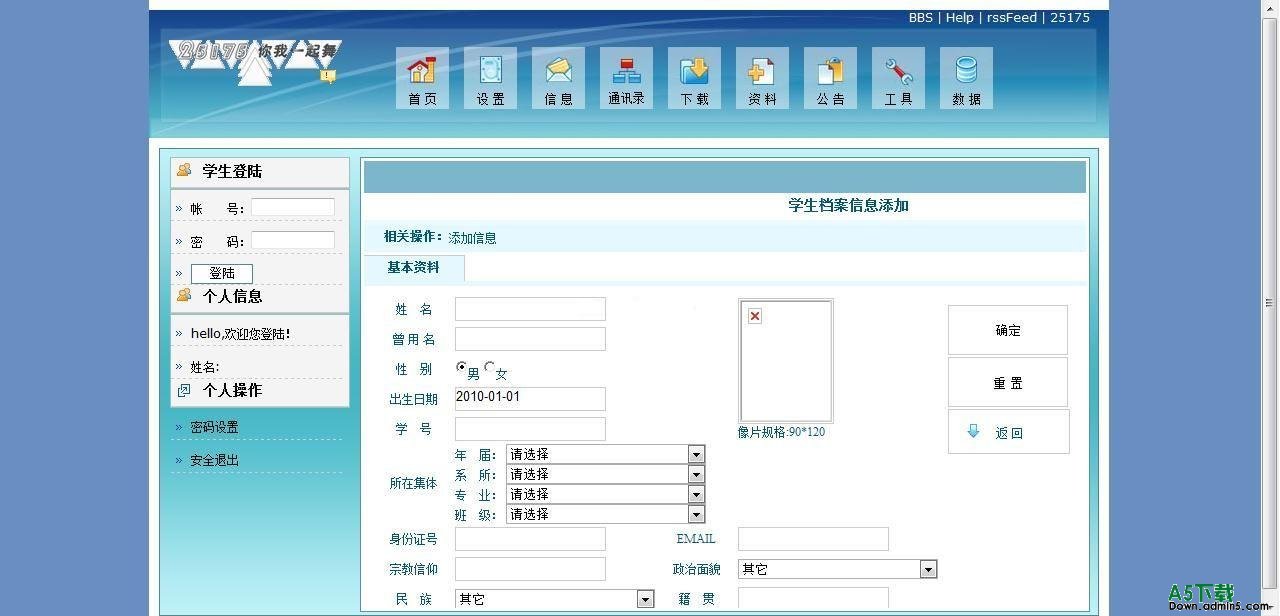1280x616 pixels.
Task: Switch to the 基本资料 tab
Action: pos(413,268)
